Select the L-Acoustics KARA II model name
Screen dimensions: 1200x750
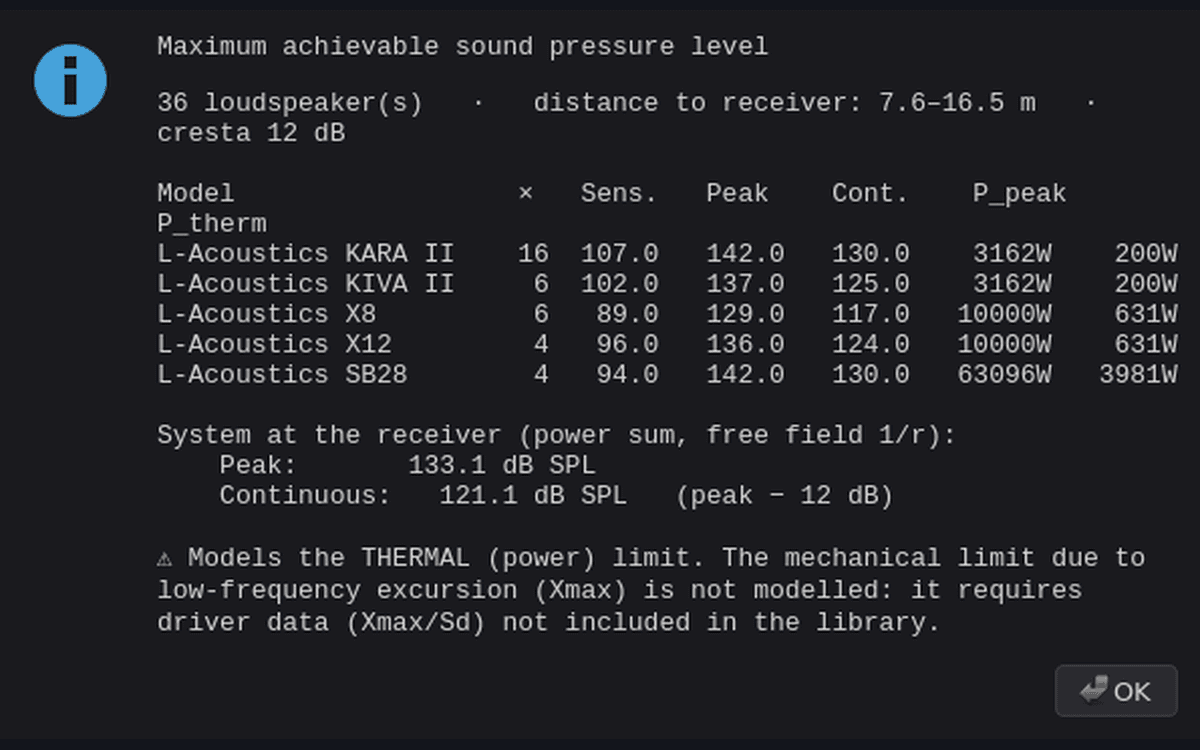coord(306,254)
